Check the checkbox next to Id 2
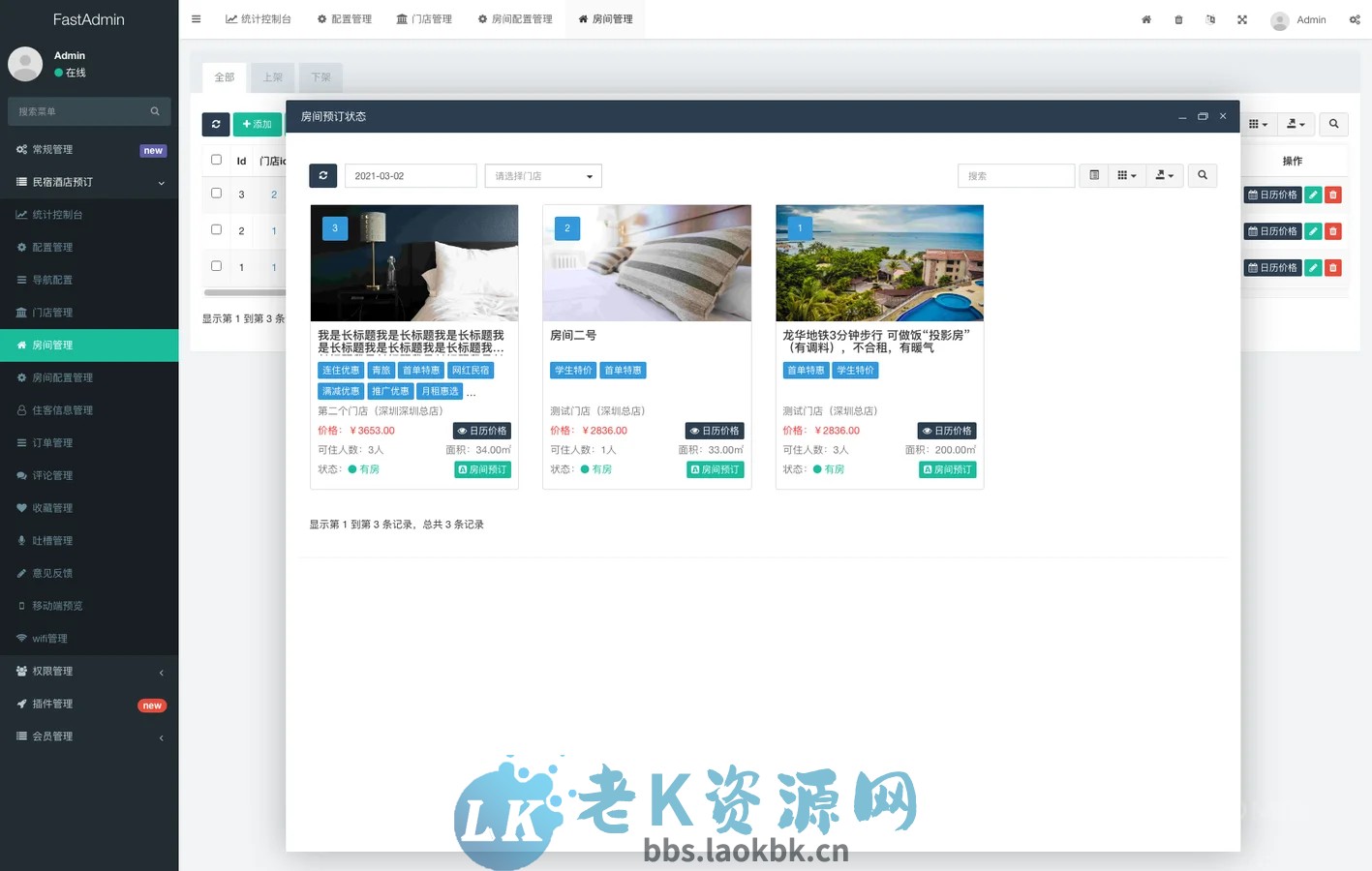Screen dimensions: 1372x871 pos(215,230)
